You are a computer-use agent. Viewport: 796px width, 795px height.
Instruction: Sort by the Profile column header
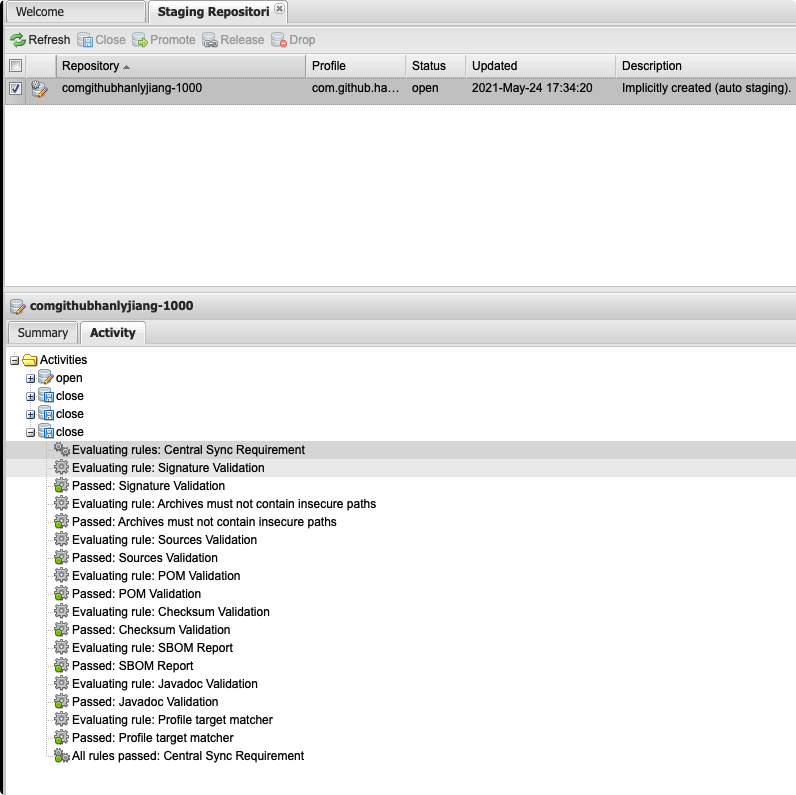coord(355,65)
